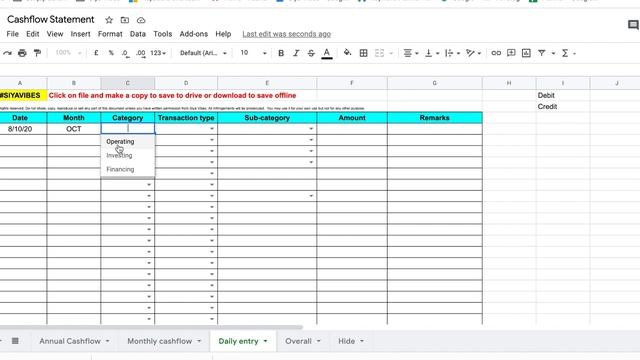Image resolution: width=640 pixels, height=360 pixels.
Task: Open the functions sigma menu
Action: 568,53
